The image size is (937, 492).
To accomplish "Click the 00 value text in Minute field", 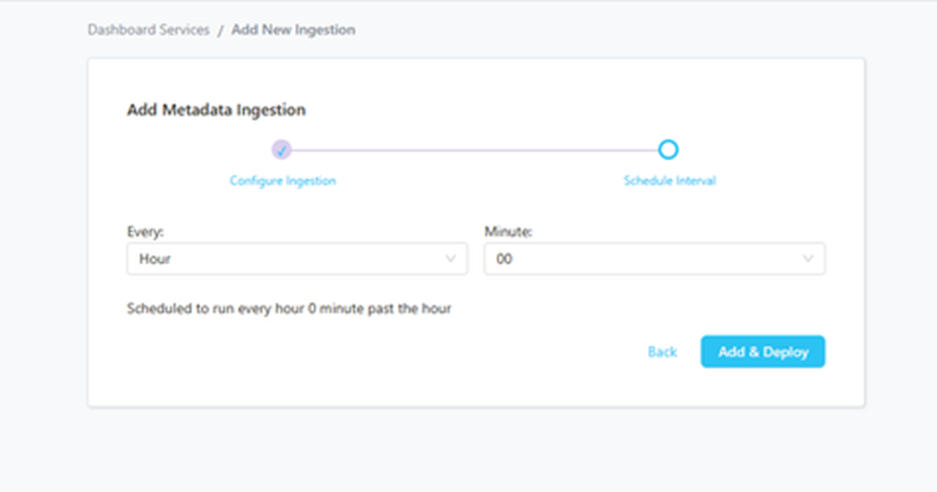I will coord(505,259).
